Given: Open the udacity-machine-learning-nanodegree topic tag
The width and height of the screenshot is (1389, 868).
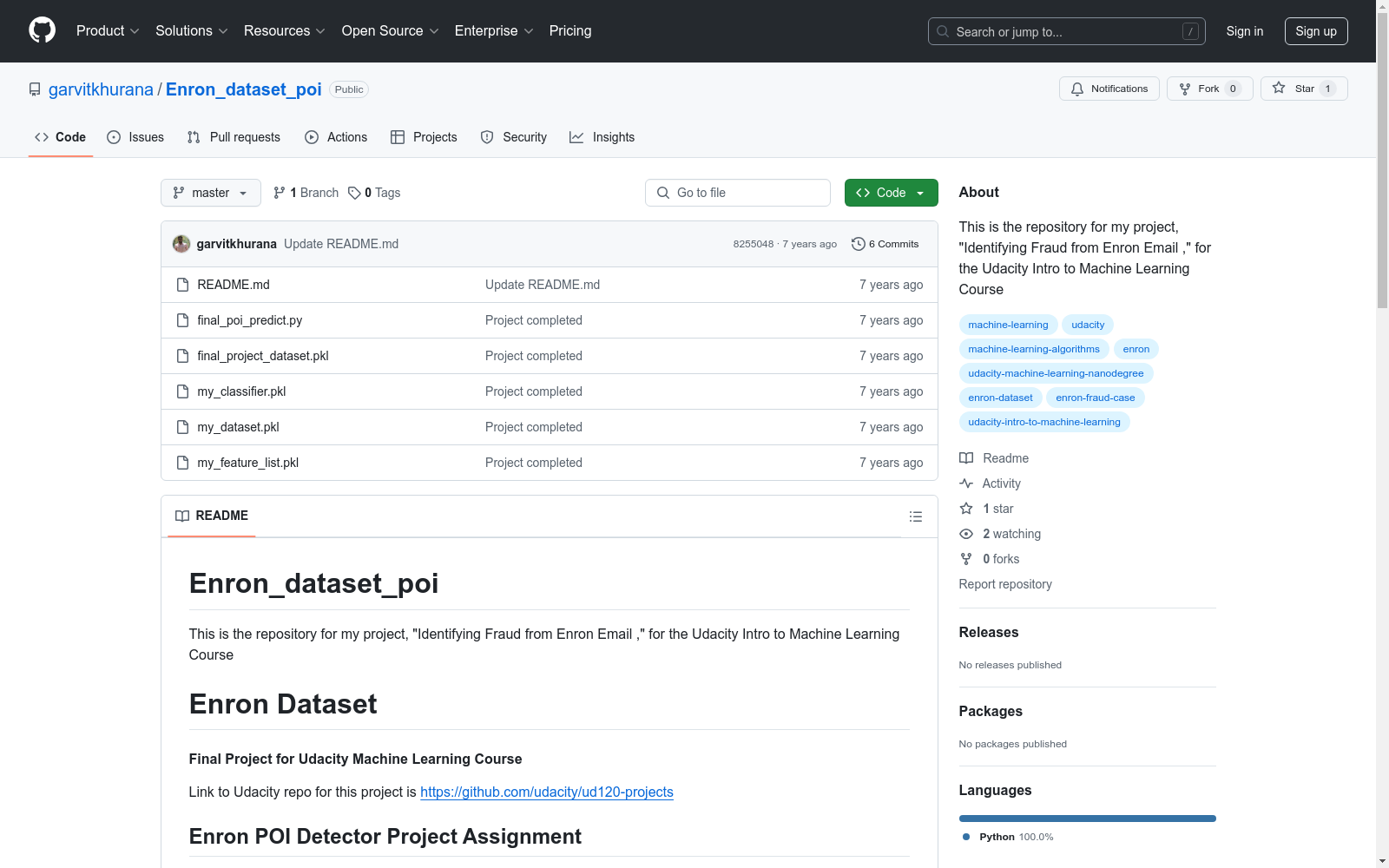Looking at the screenshot, I should [x=1057, y=373].
